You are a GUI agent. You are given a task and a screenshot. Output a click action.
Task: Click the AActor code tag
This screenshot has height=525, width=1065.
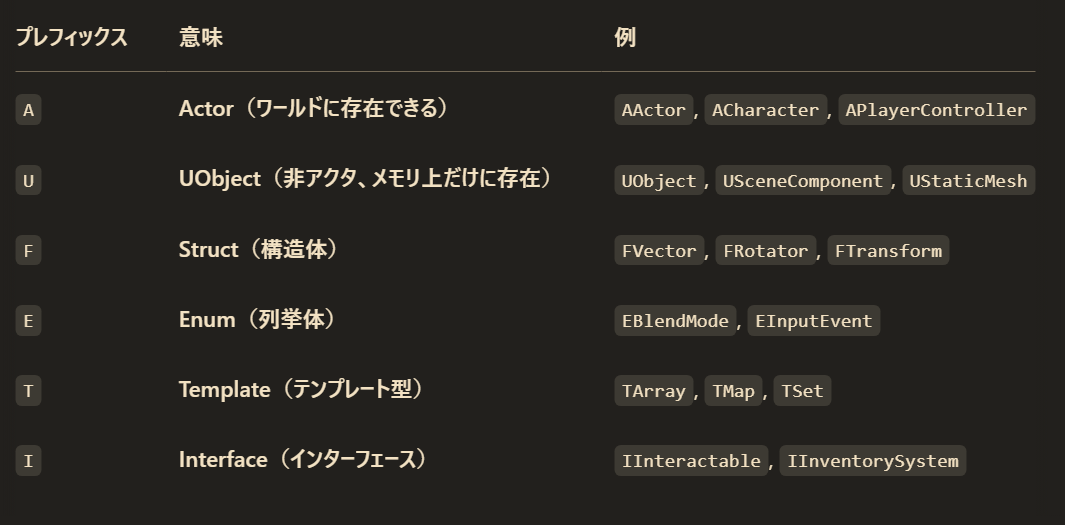[x=653, y=110]
